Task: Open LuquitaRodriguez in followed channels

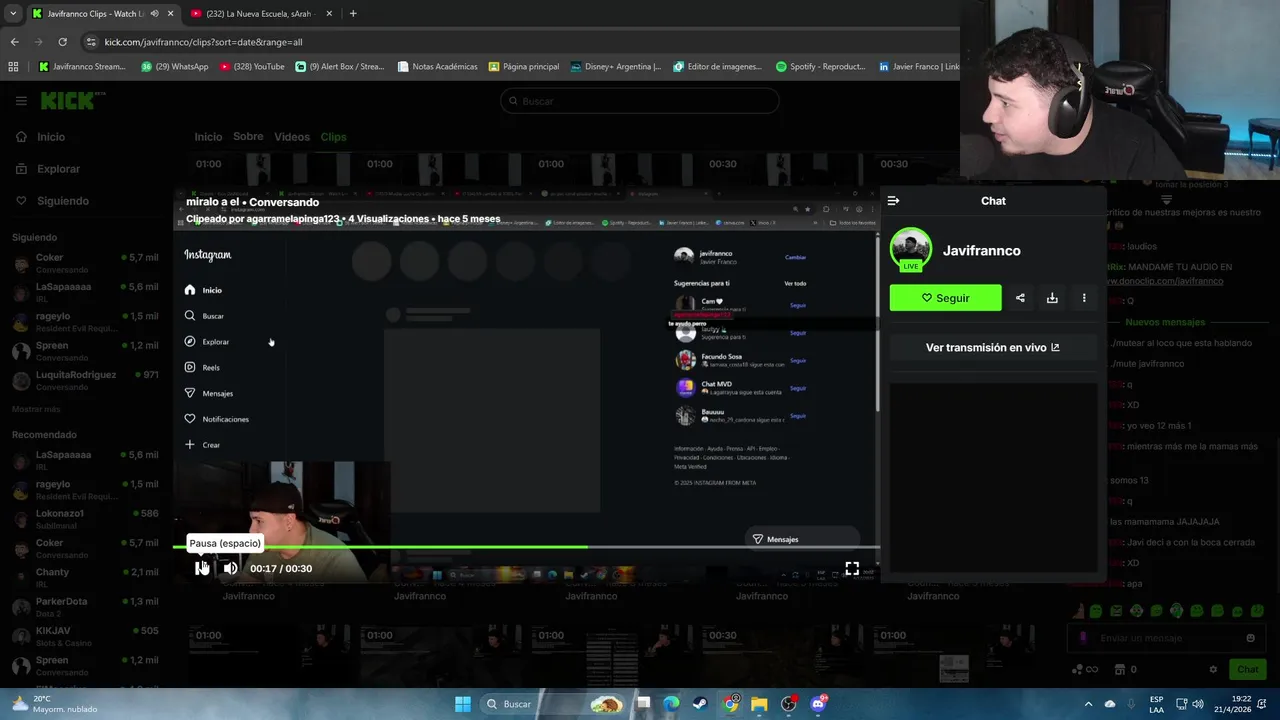Action: 85,380
